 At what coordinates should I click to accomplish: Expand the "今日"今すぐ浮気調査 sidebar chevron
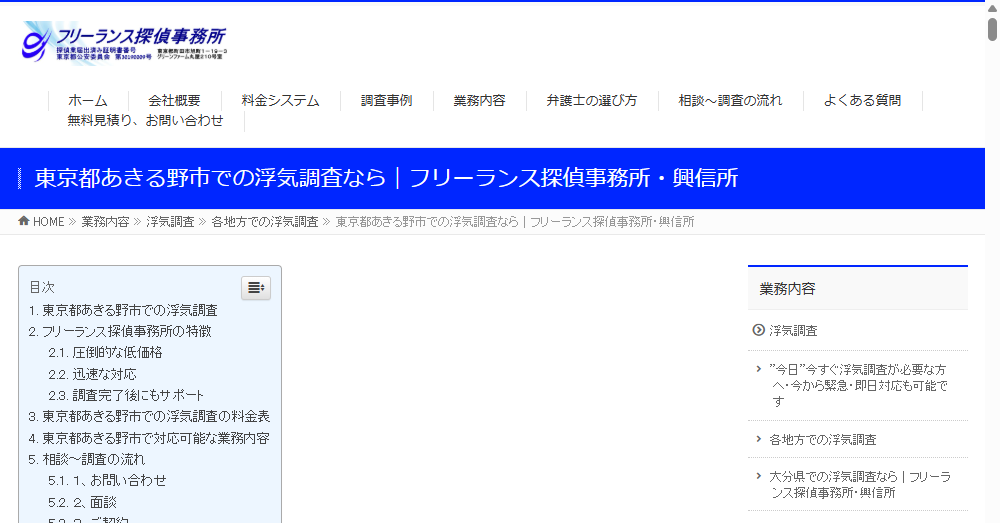759,369
